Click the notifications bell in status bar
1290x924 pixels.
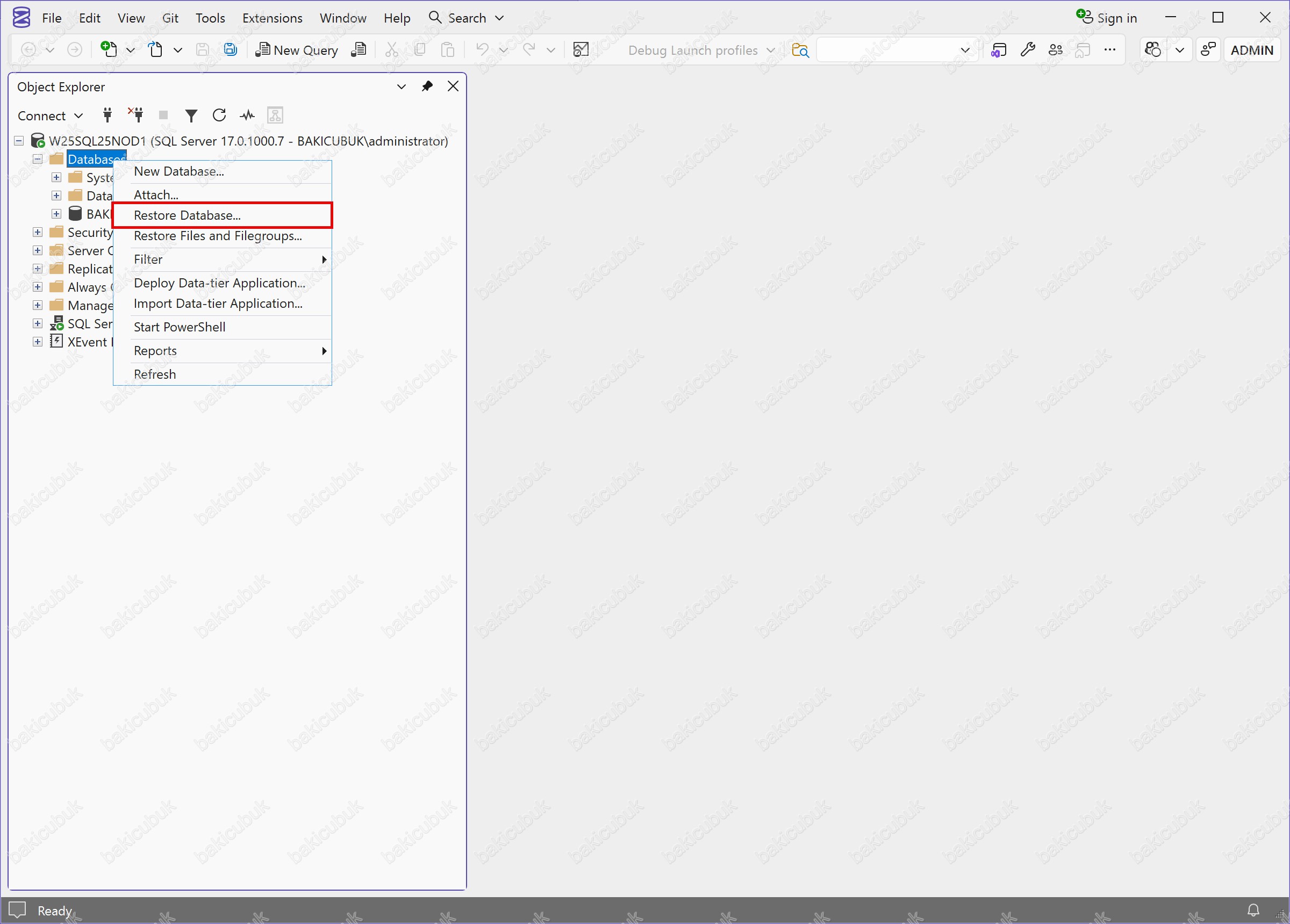coord(1253,911)
